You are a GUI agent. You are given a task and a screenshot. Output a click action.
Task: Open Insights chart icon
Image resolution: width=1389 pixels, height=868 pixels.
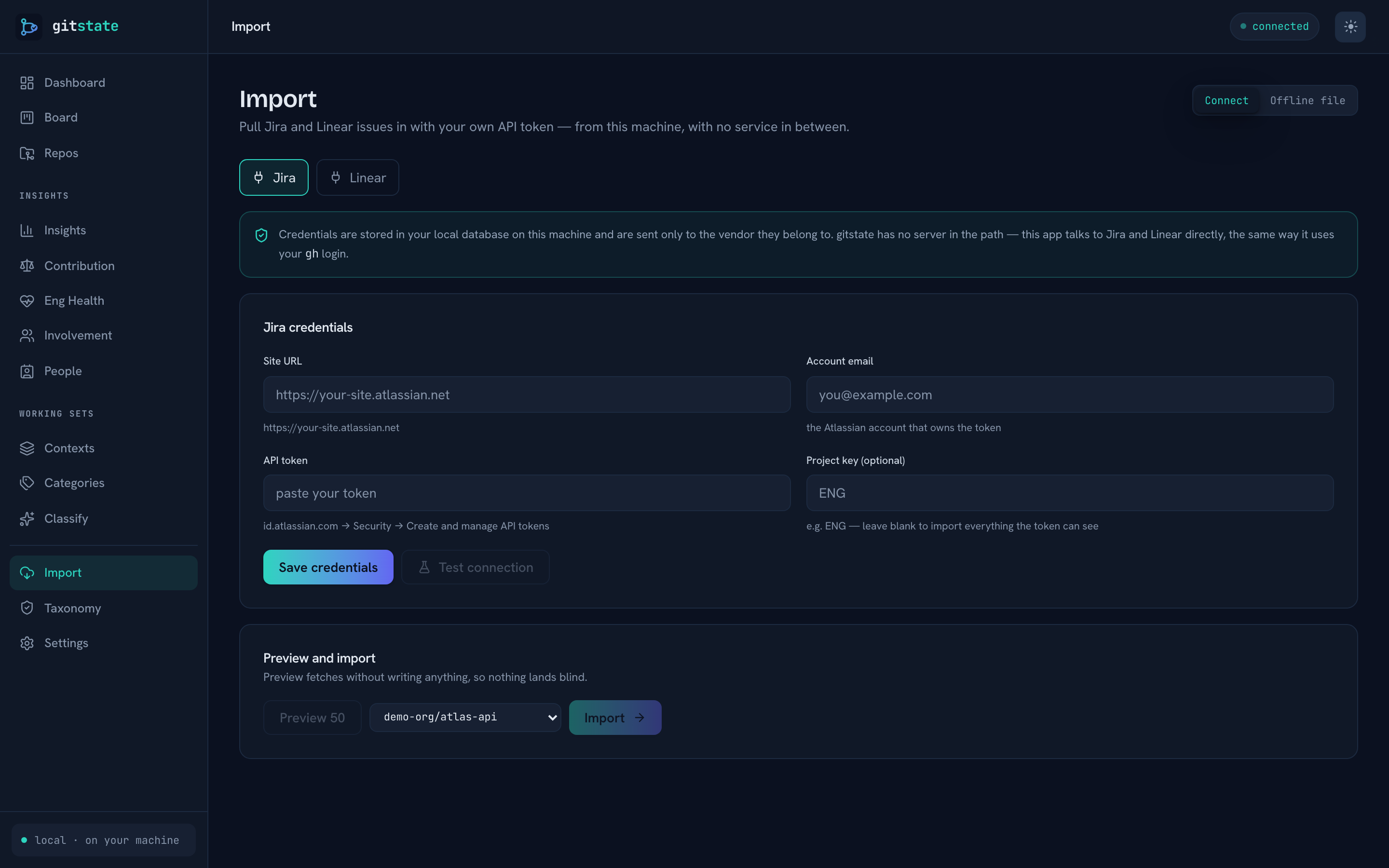[x=27, y=230]
